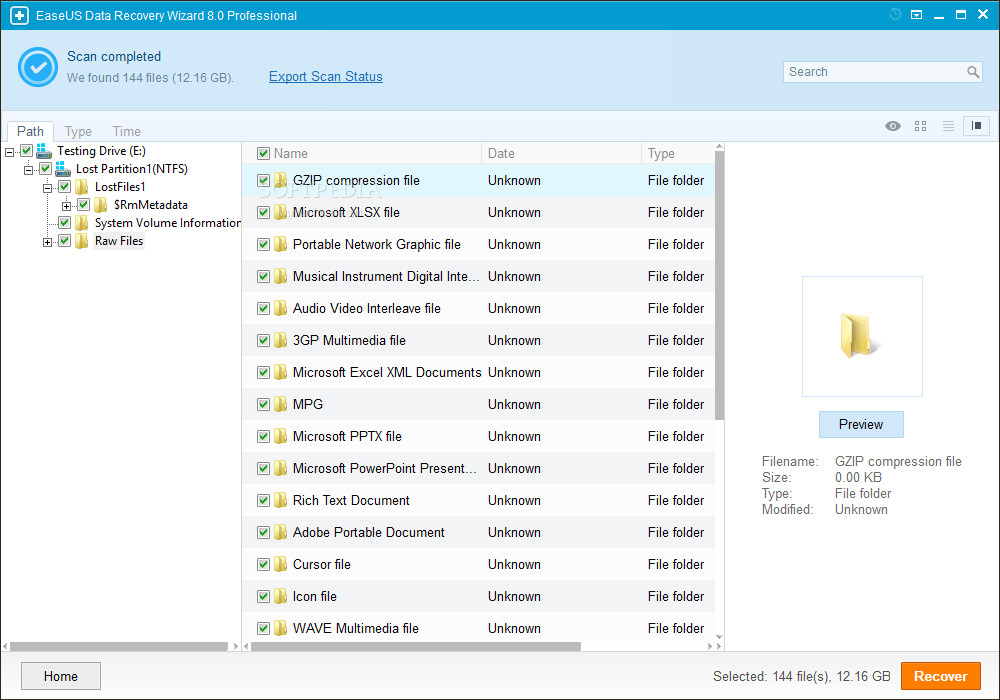Sort by the Type column header
1000x700 pixels.
tap(661, 154)
